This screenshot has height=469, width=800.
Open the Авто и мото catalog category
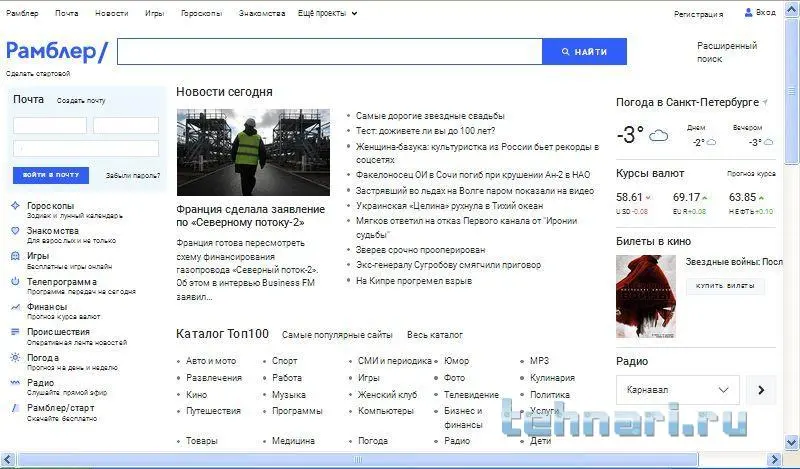211,361
